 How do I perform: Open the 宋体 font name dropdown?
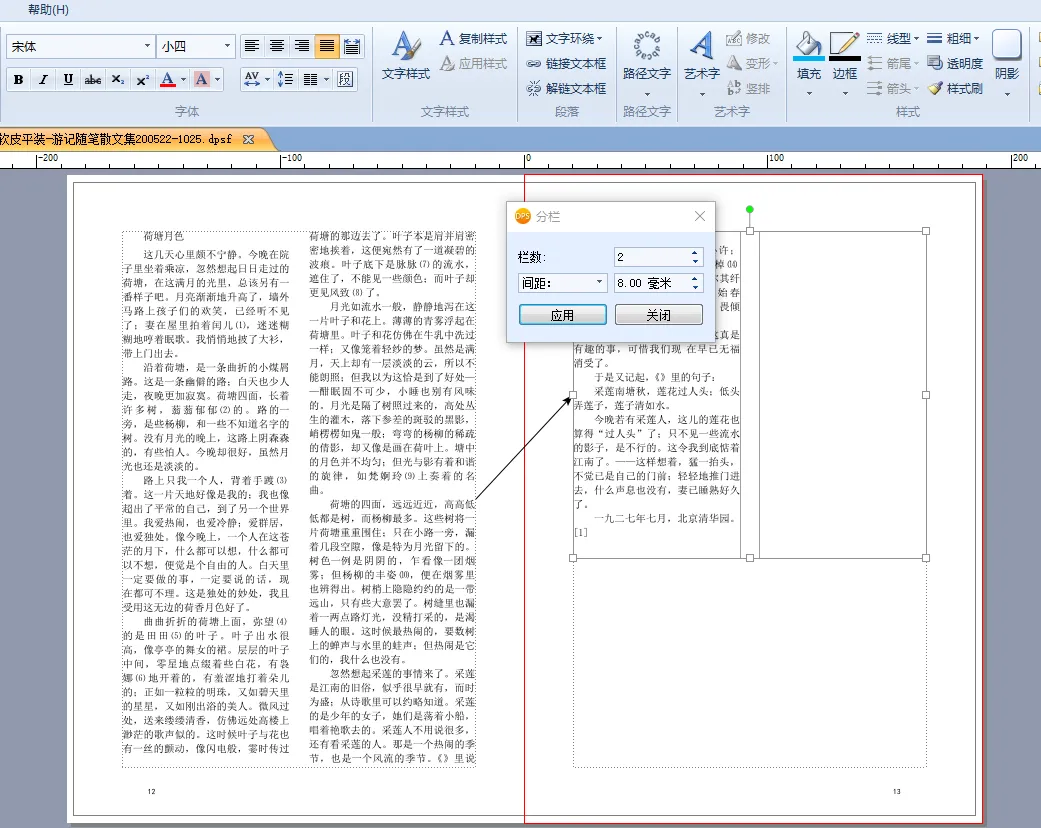(146, 46)
